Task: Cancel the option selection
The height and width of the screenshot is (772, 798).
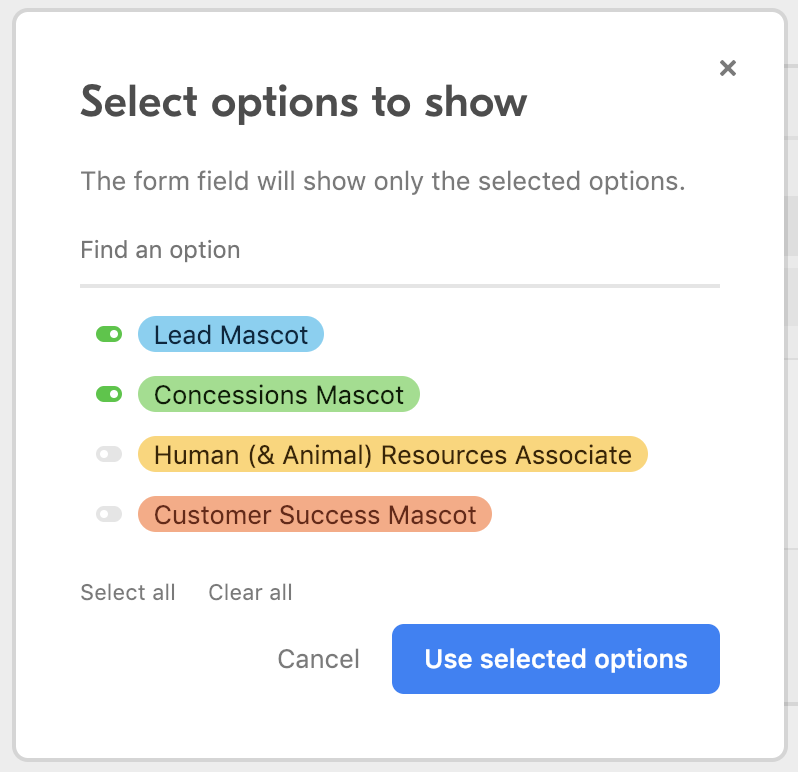Action: coord(319,659)
